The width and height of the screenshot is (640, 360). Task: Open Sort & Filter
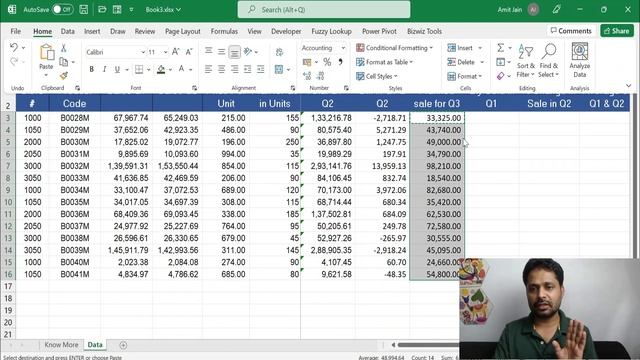click(x=526, y=61)
